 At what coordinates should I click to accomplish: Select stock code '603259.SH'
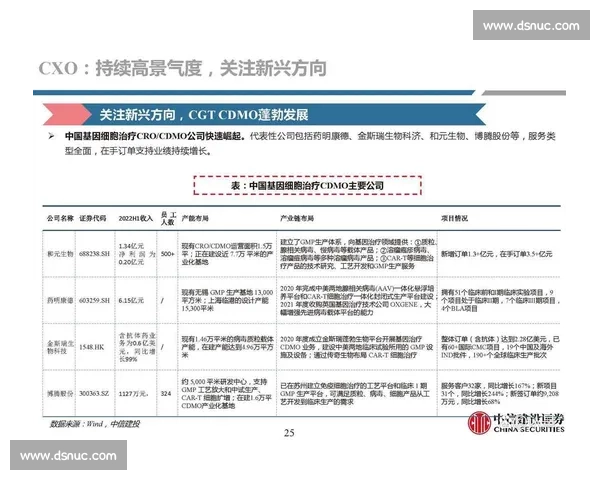(94, 300)
